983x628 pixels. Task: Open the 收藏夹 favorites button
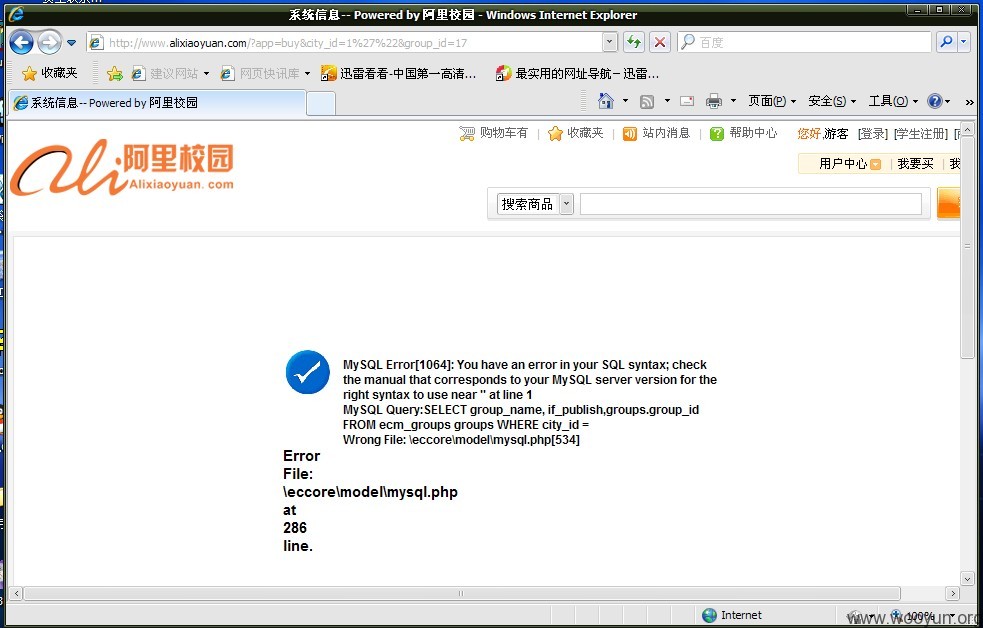(x=50, y=73)
